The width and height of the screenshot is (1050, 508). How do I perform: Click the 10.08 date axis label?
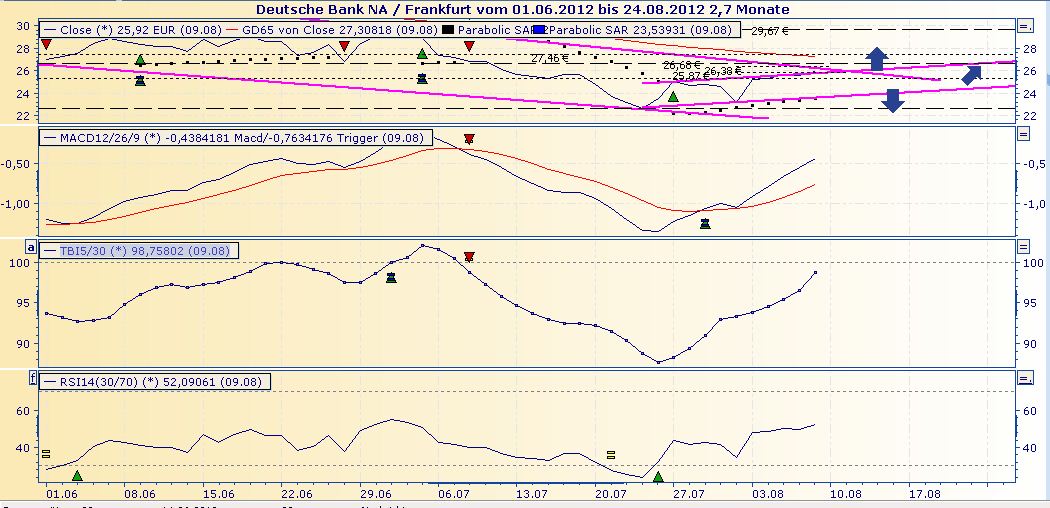(846, 494)
